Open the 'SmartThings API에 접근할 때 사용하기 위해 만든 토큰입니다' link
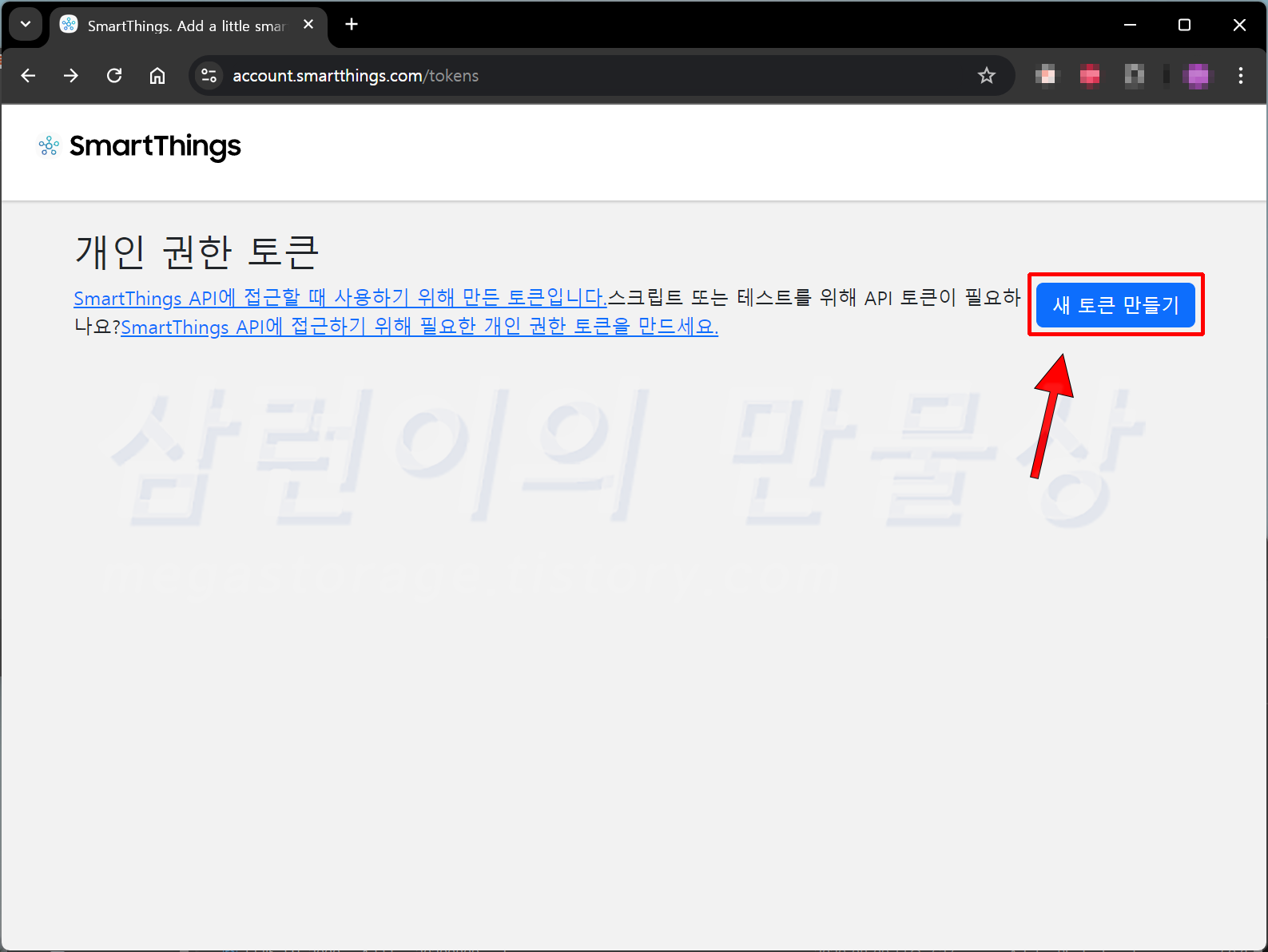 point(340,298)
